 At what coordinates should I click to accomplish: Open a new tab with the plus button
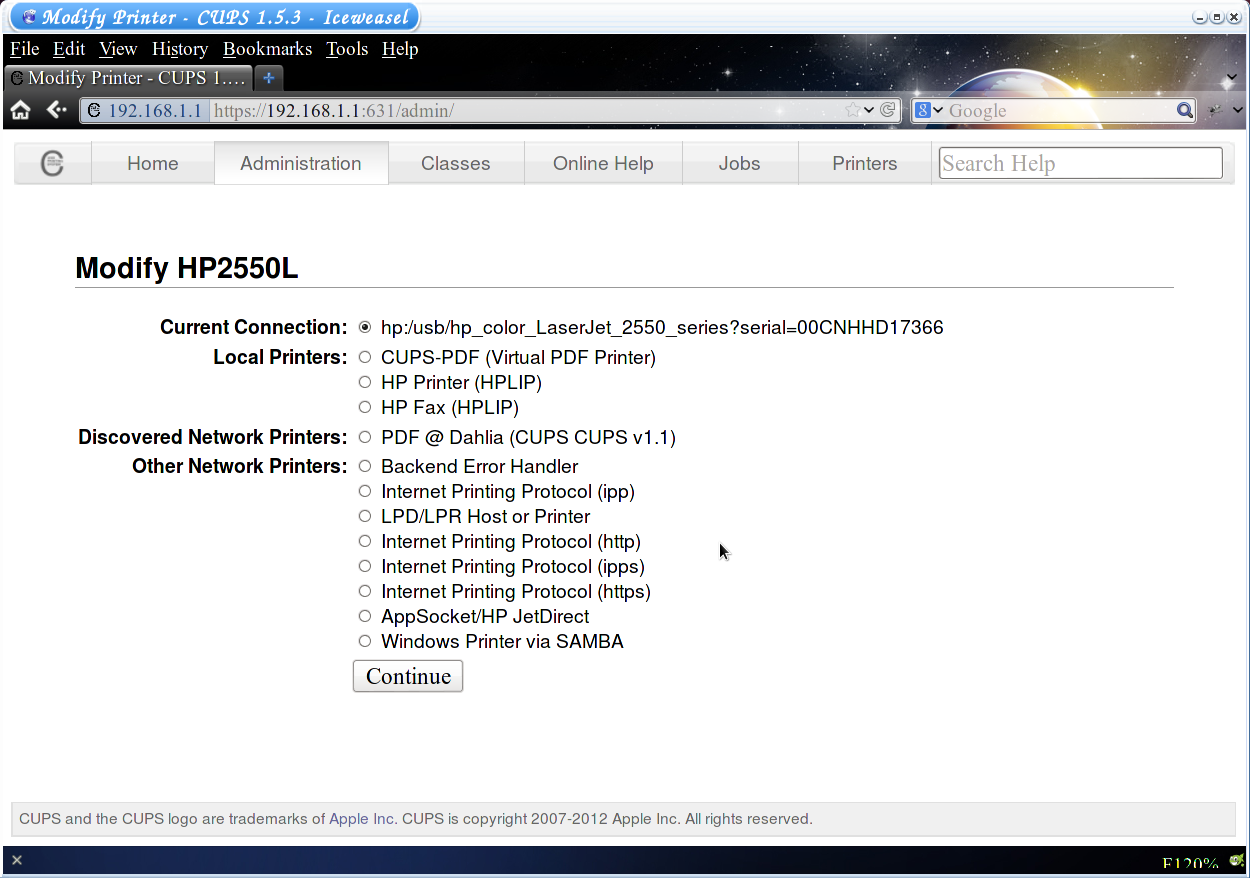coord(268,77)
